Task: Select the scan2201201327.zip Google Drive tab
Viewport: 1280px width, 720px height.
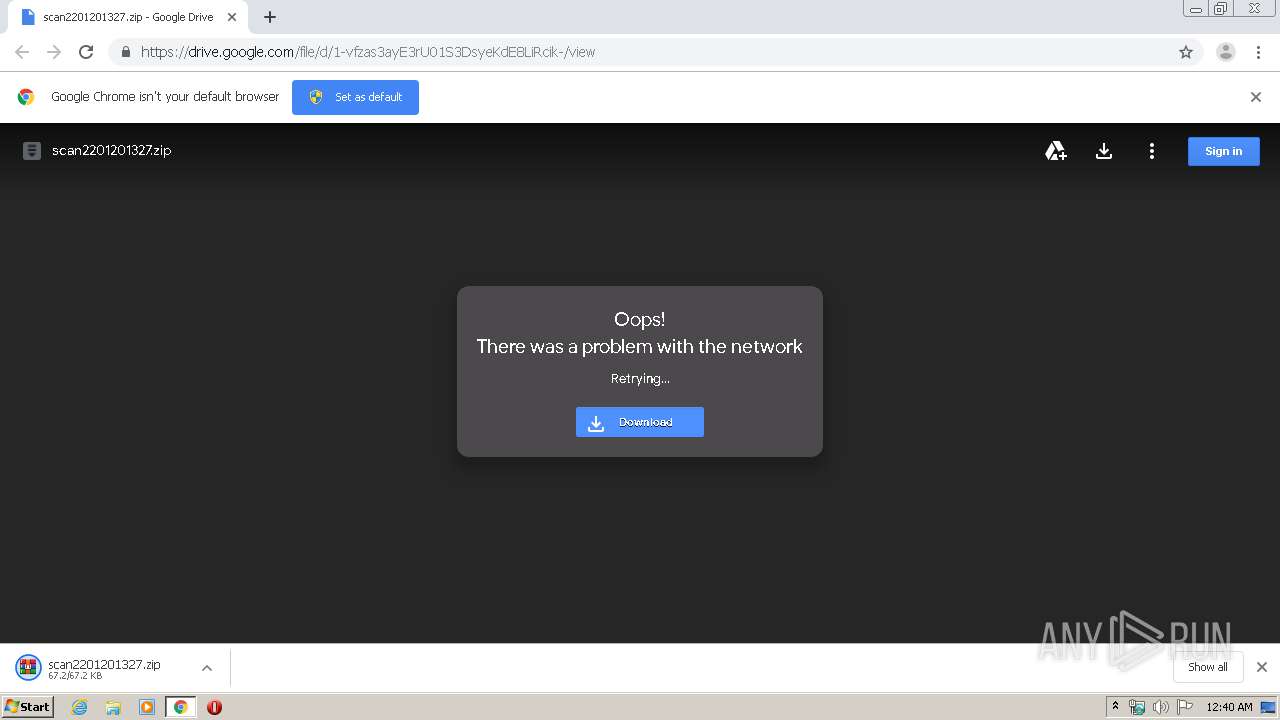Action: click(126, 17)
